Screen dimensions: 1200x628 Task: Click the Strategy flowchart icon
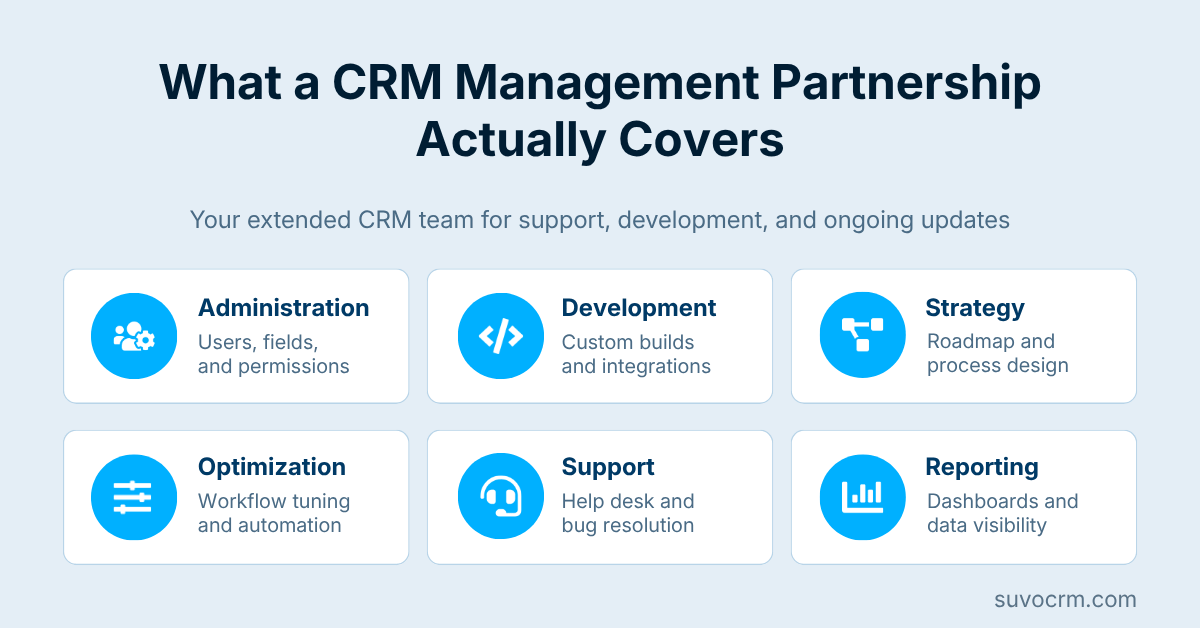pyautogui.click(x=862, y=335)
